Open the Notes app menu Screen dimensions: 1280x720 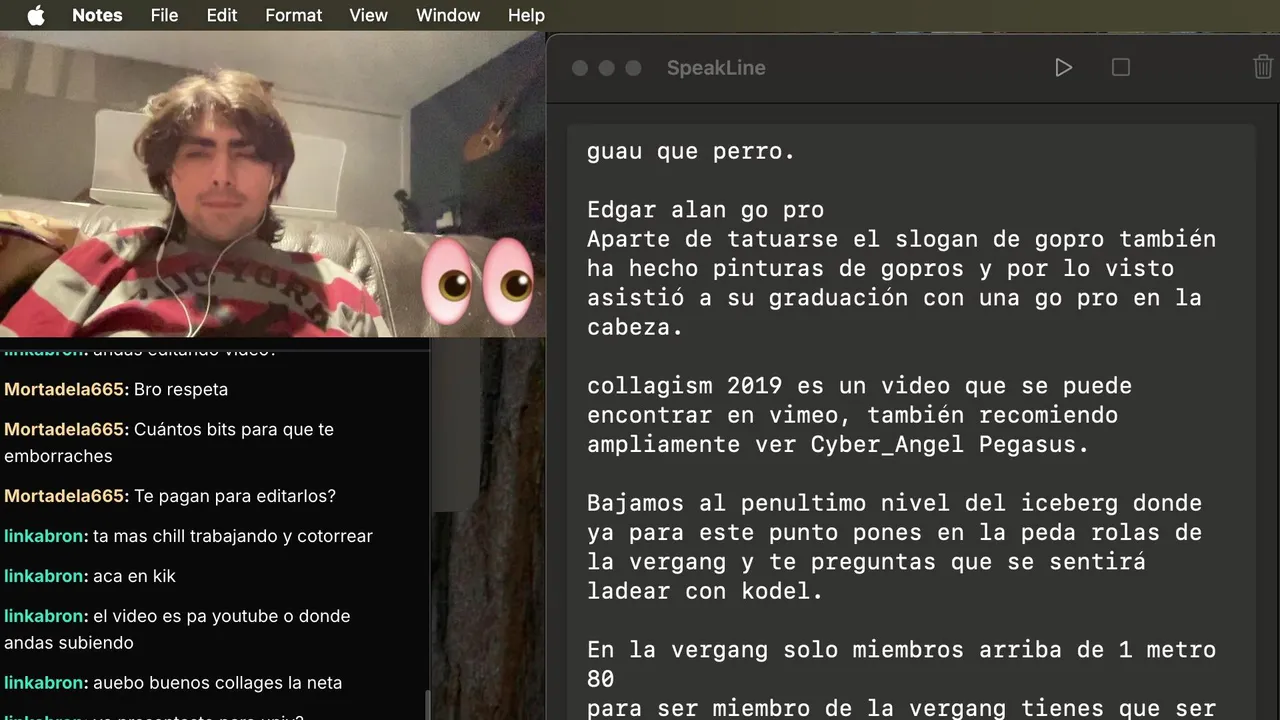click(97, 15)
